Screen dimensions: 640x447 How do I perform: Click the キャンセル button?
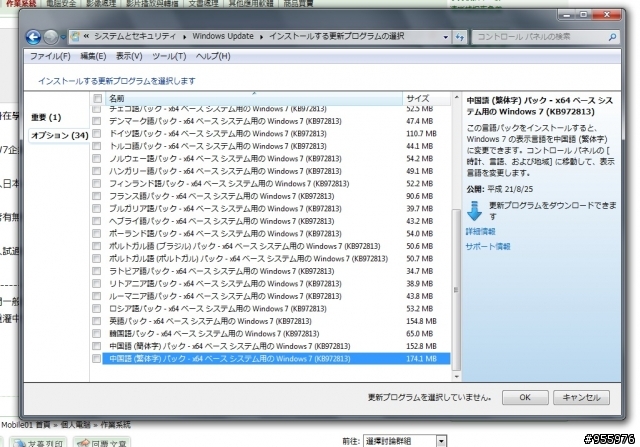point(581,397)
